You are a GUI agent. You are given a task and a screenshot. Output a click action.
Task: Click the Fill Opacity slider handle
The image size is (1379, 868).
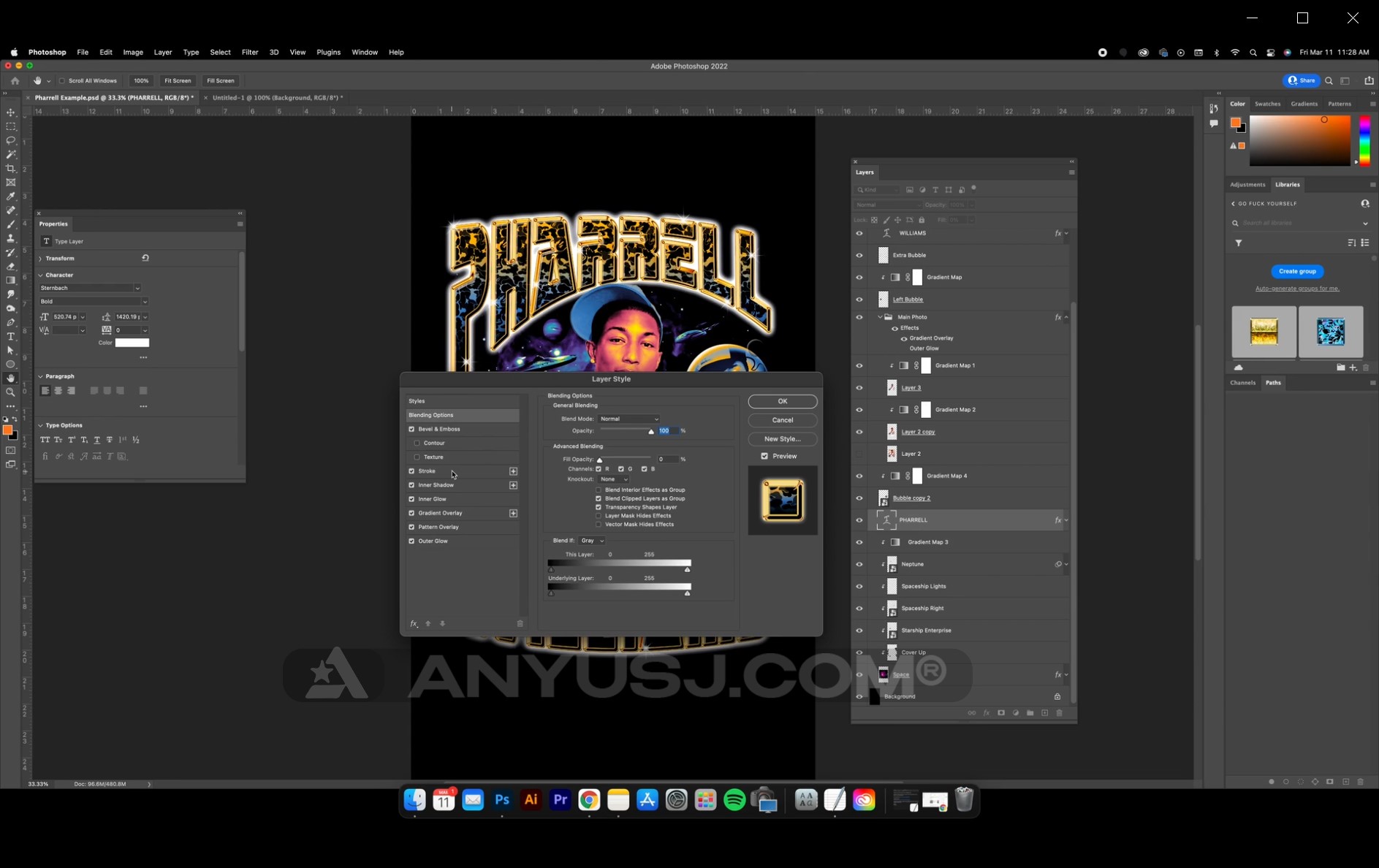tap(599, 460)
